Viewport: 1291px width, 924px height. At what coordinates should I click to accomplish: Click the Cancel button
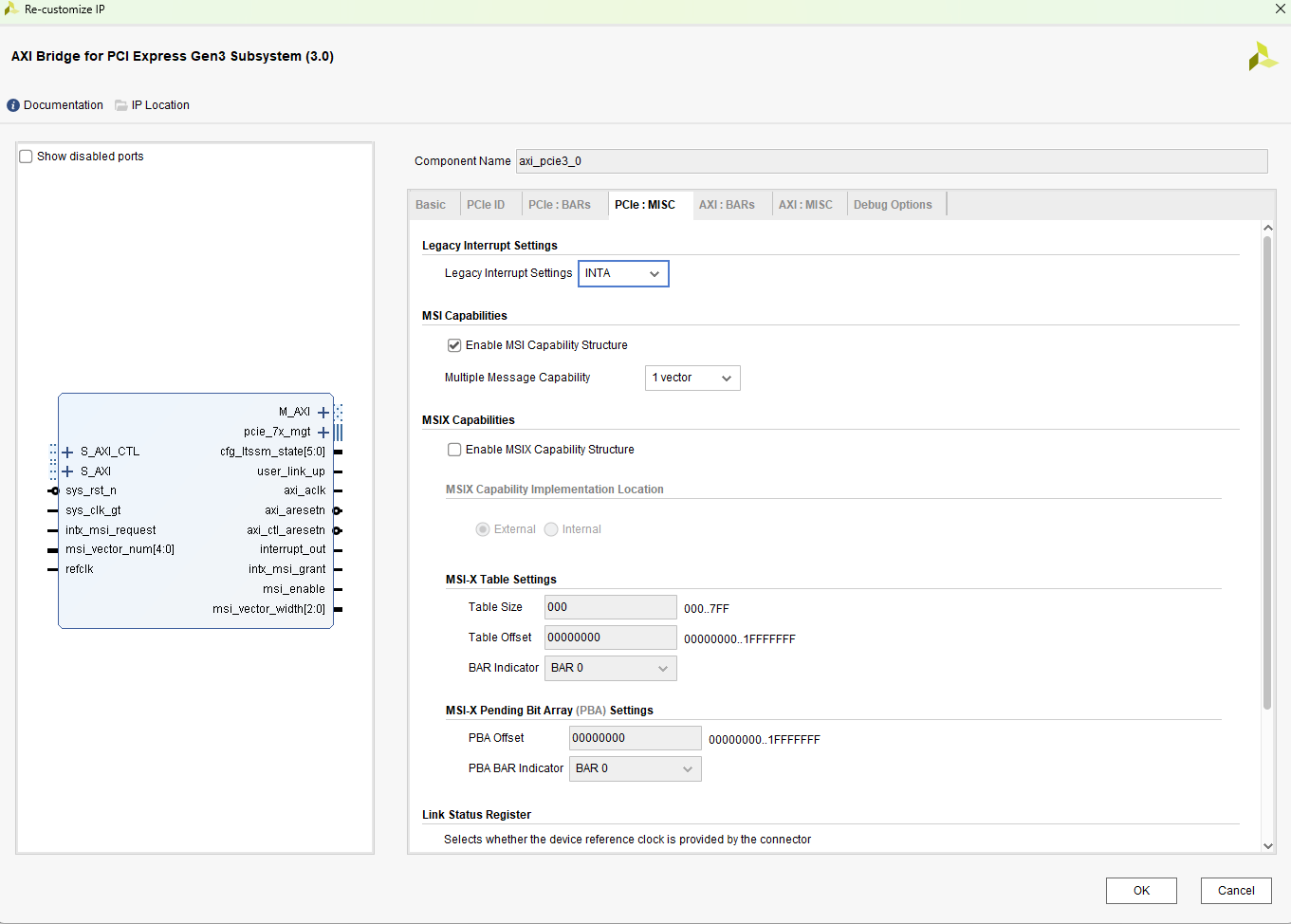[1236, 891]
